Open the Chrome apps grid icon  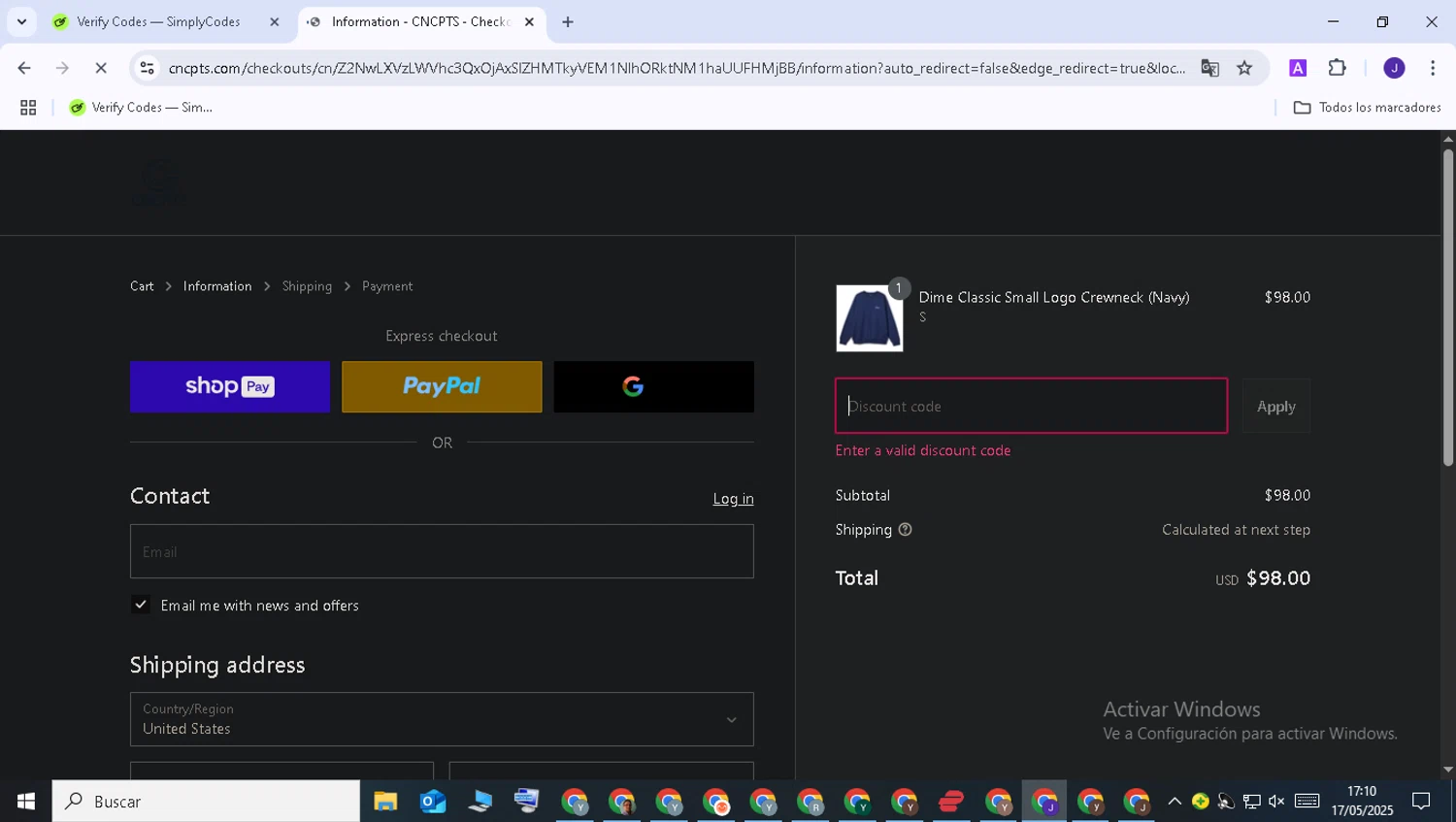pyautogui.click(x=28, y=108)
